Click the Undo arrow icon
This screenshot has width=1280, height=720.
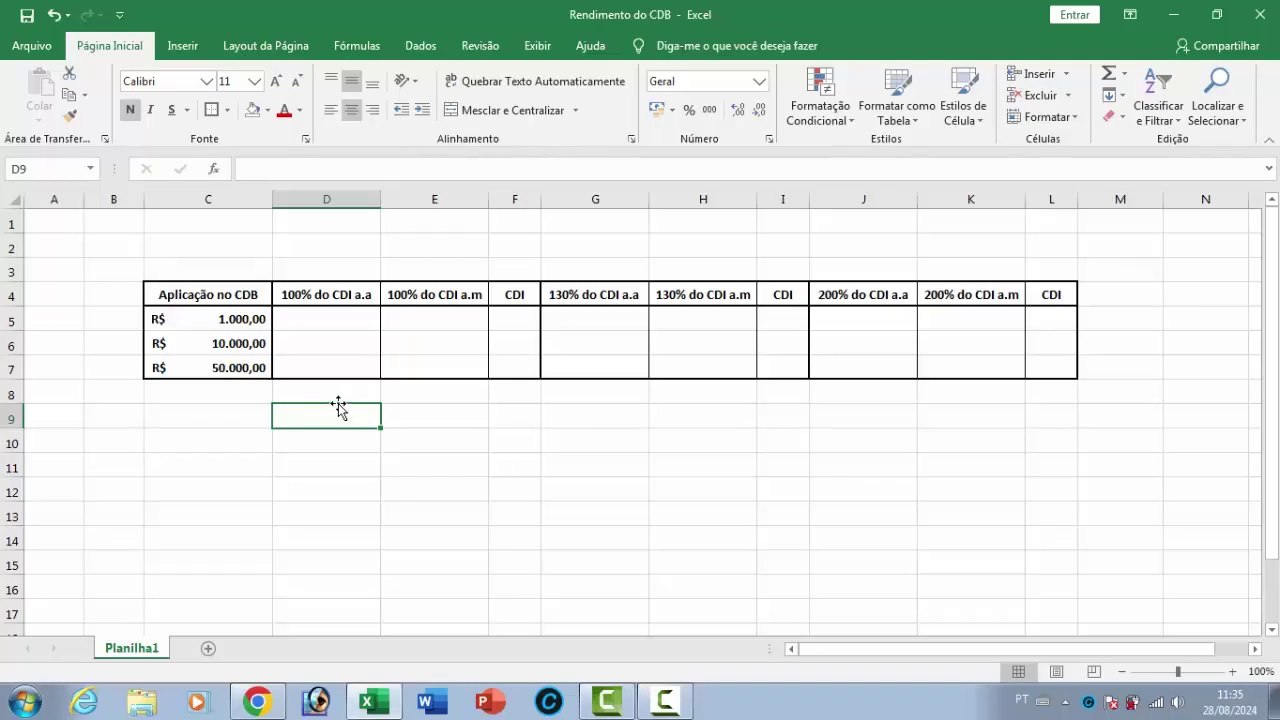(x=54, y=15)
